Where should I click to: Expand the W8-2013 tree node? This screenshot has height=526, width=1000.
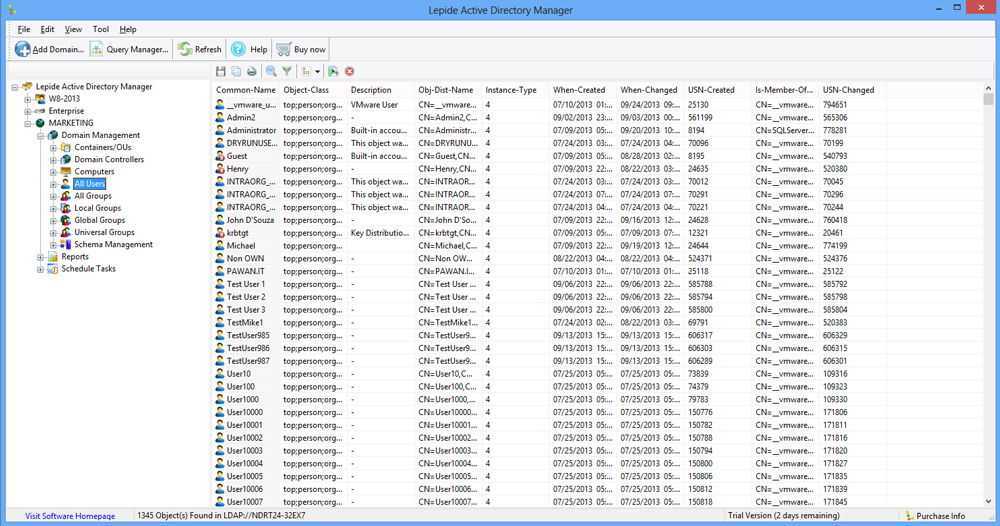(28, 99)
